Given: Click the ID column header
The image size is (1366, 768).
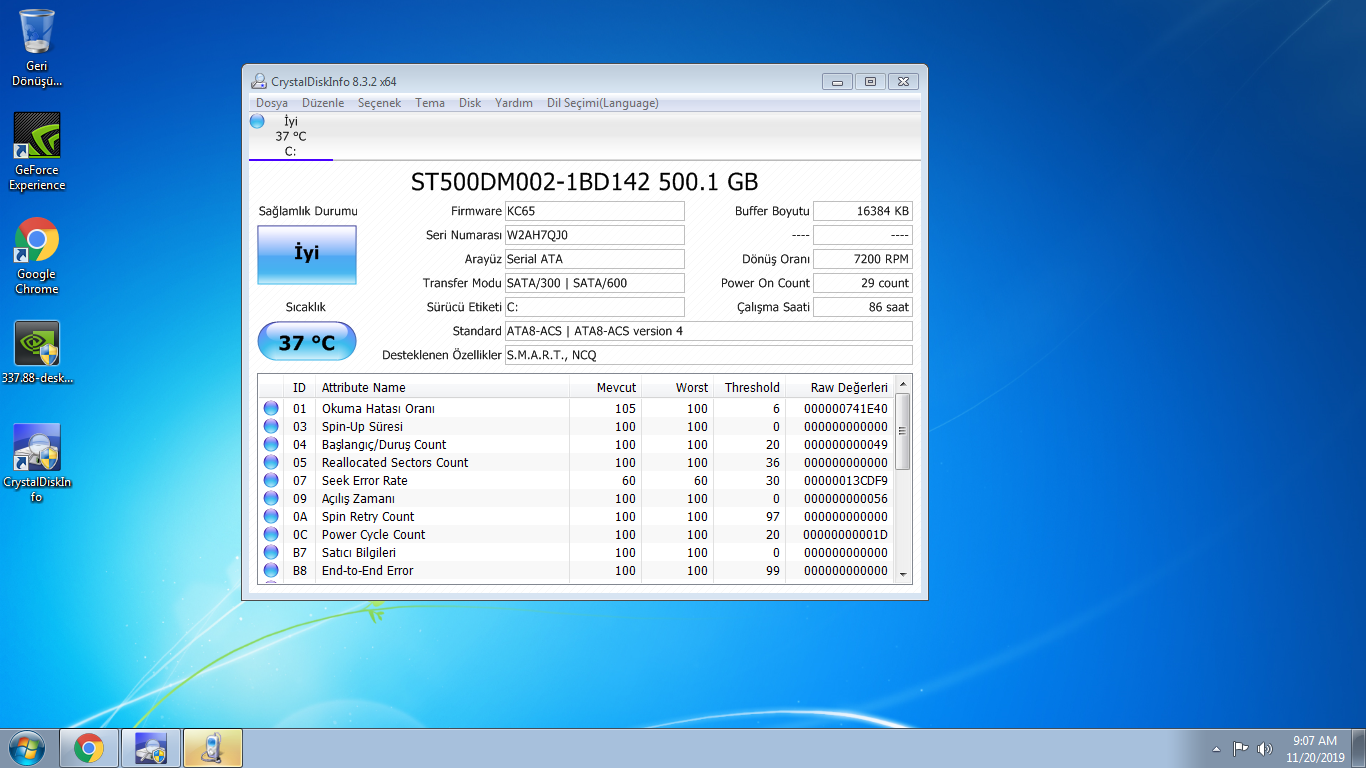Looking at the screenshot, I should tap(299, 387).
